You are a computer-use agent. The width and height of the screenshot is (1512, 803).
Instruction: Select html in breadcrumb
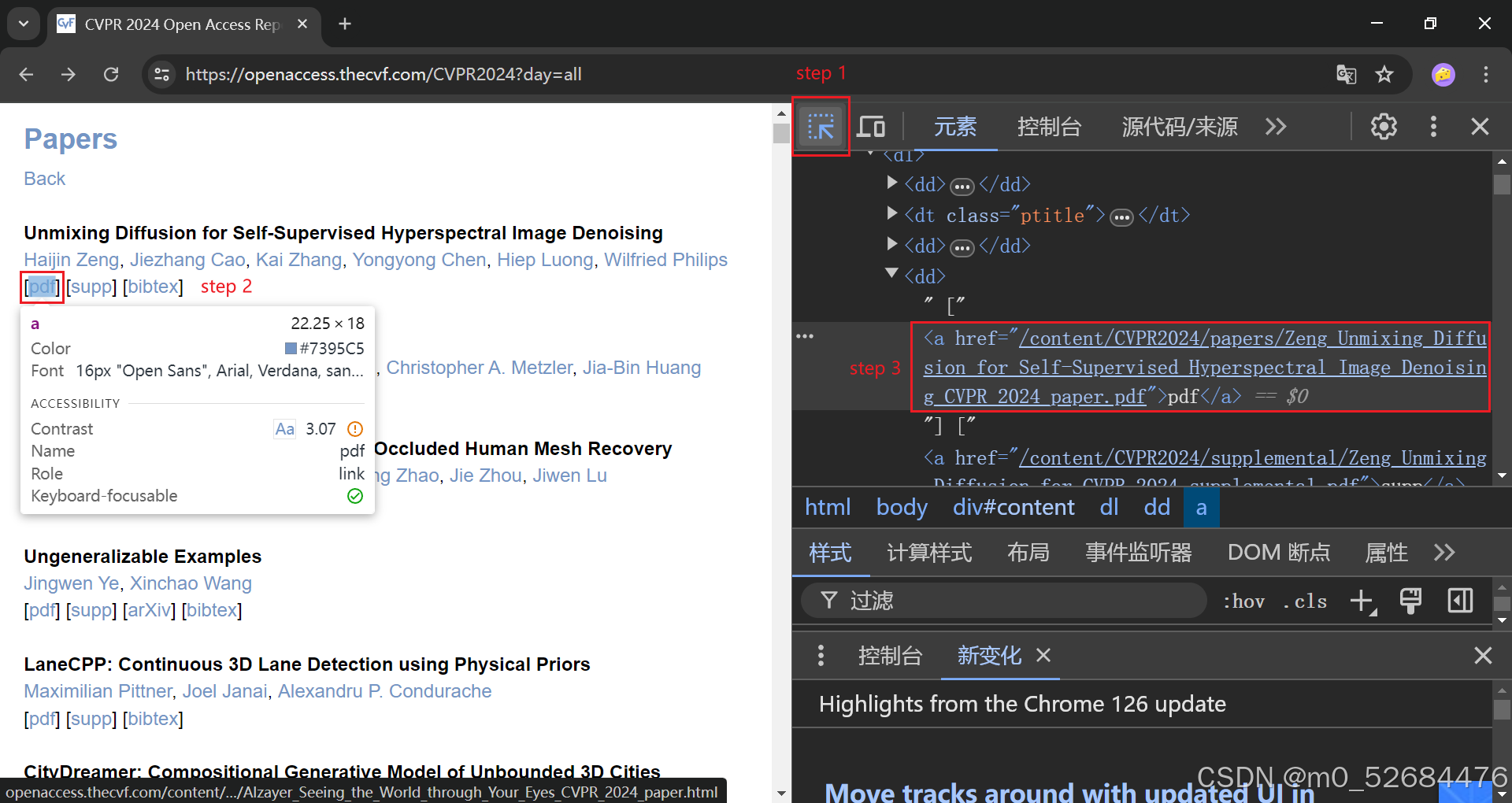click(828, 507)
